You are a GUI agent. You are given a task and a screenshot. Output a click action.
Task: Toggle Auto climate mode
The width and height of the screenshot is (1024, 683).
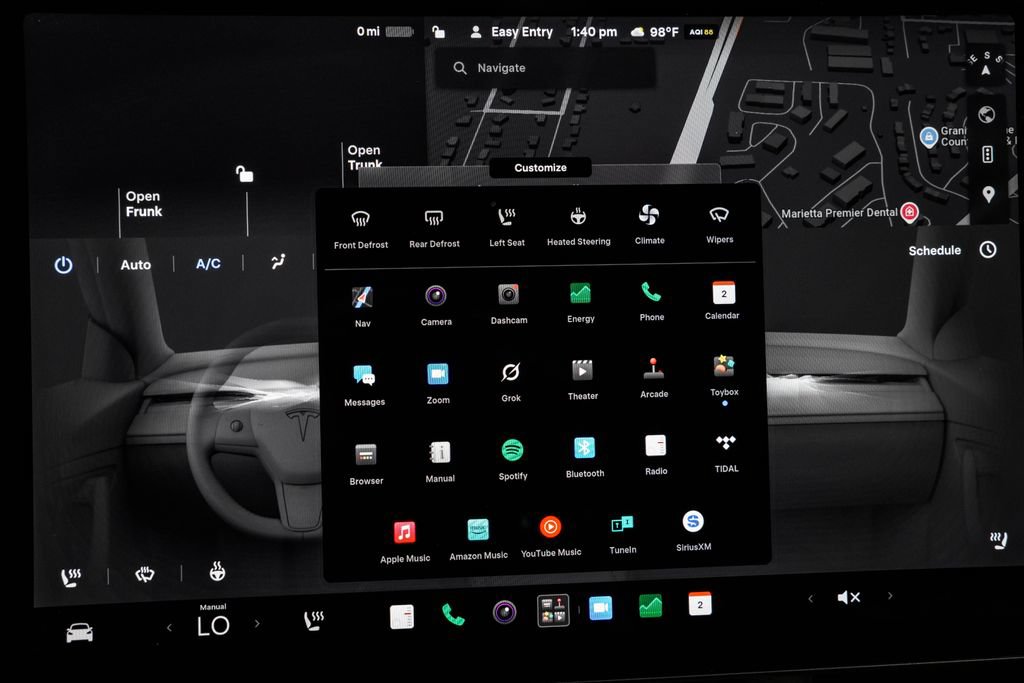[x=135, y=264]
